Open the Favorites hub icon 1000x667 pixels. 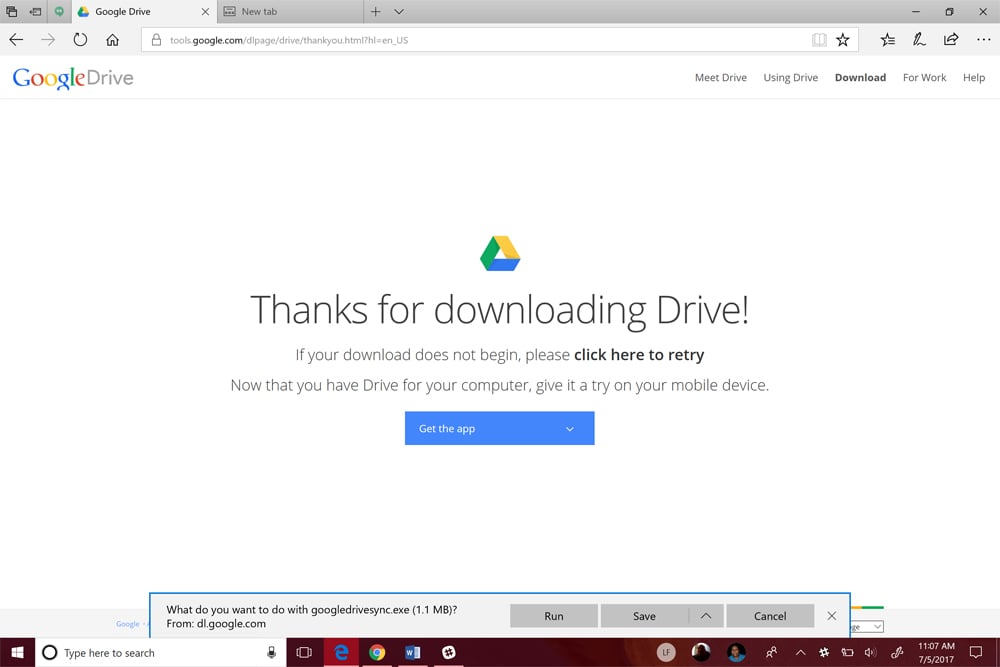click(887, 40)
